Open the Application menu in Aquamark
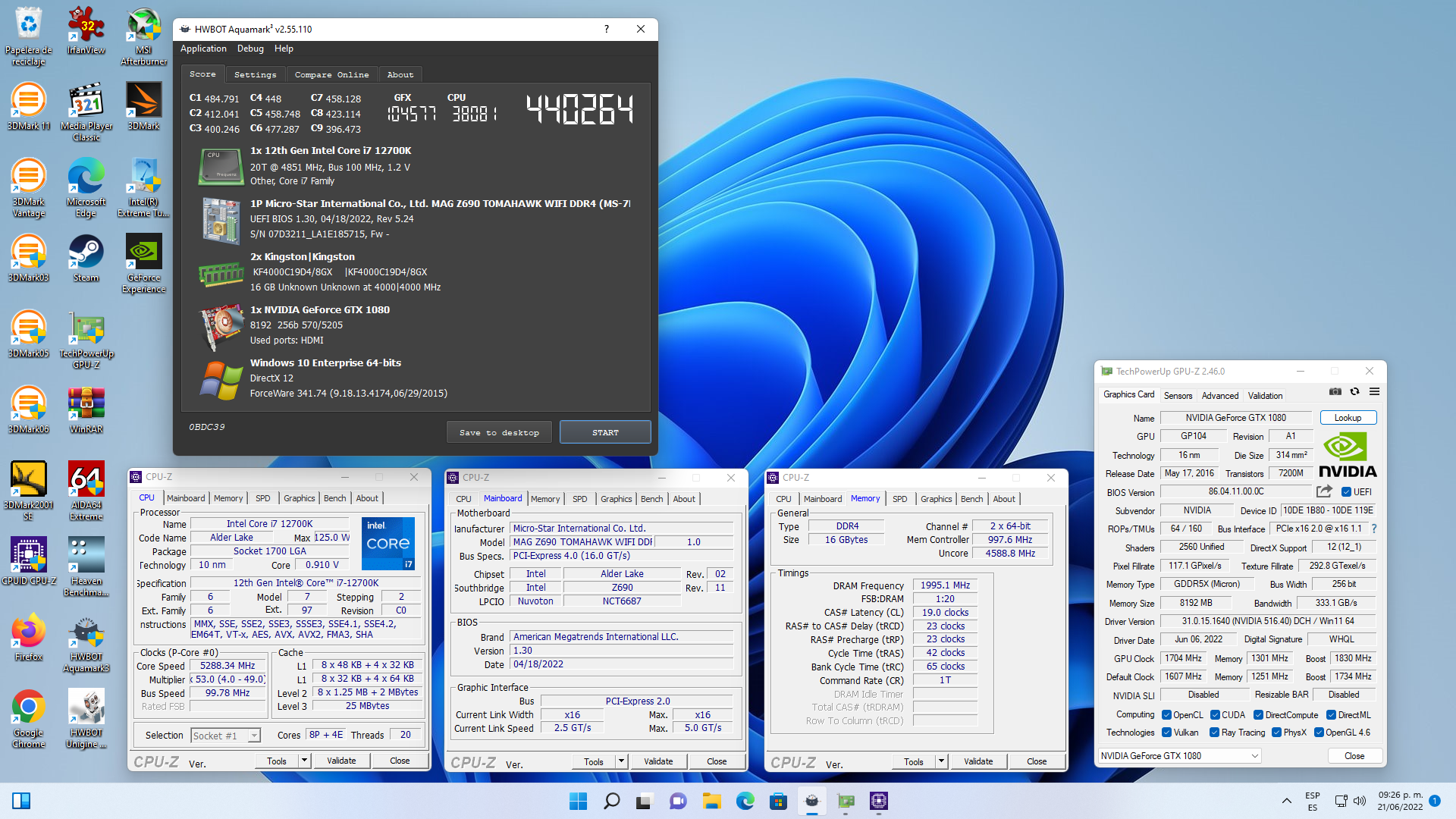The width and height of the screenshot is (1456, 819). (203, 49)
